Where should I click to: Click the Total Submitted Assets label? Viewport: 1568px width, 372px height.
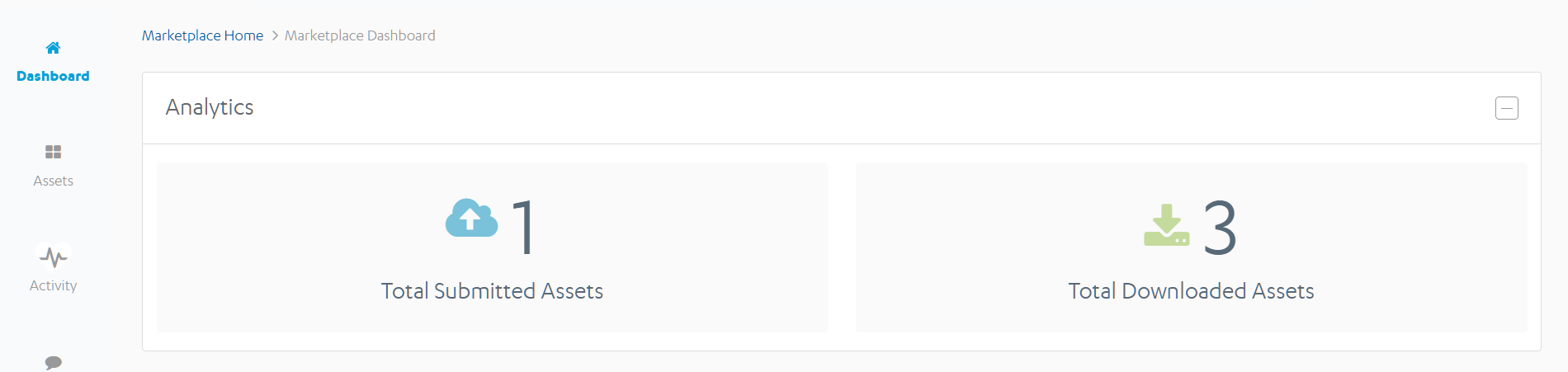coord(492,291)
